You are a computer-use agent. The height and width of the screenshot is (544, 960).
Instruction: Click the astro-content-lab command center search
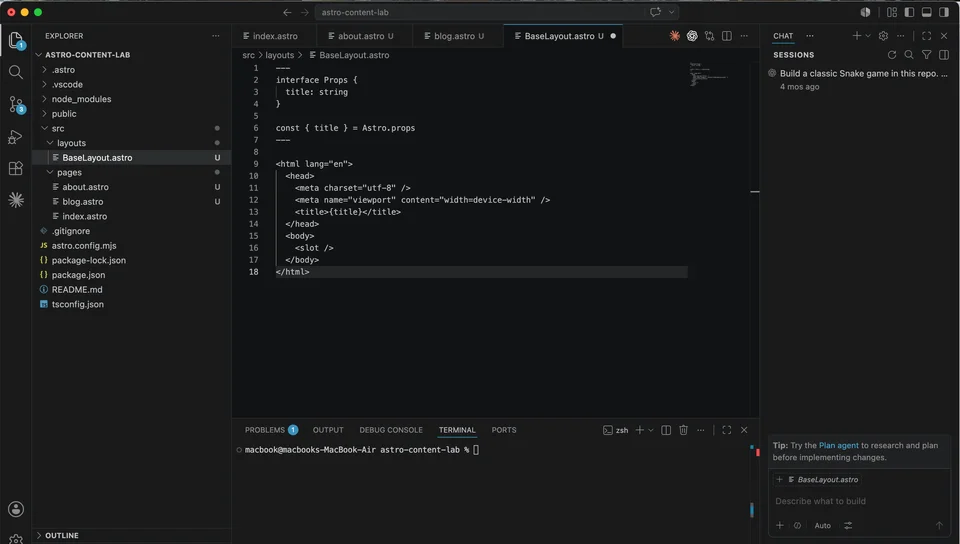tap(481, 12)
